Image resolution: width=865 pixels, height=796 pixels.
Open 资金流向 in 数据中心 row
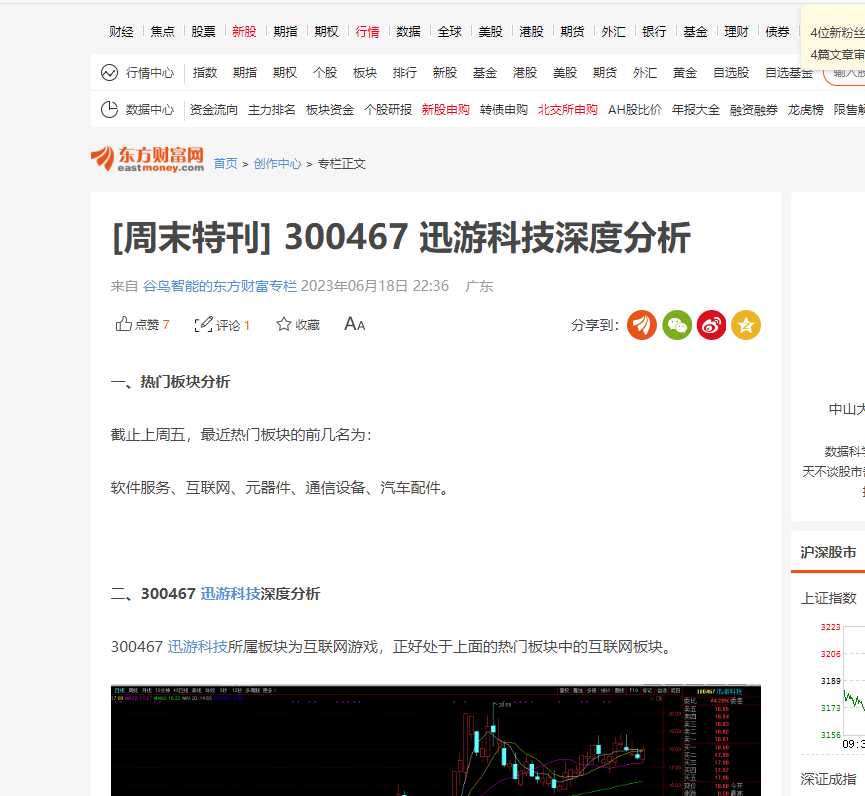213,110
